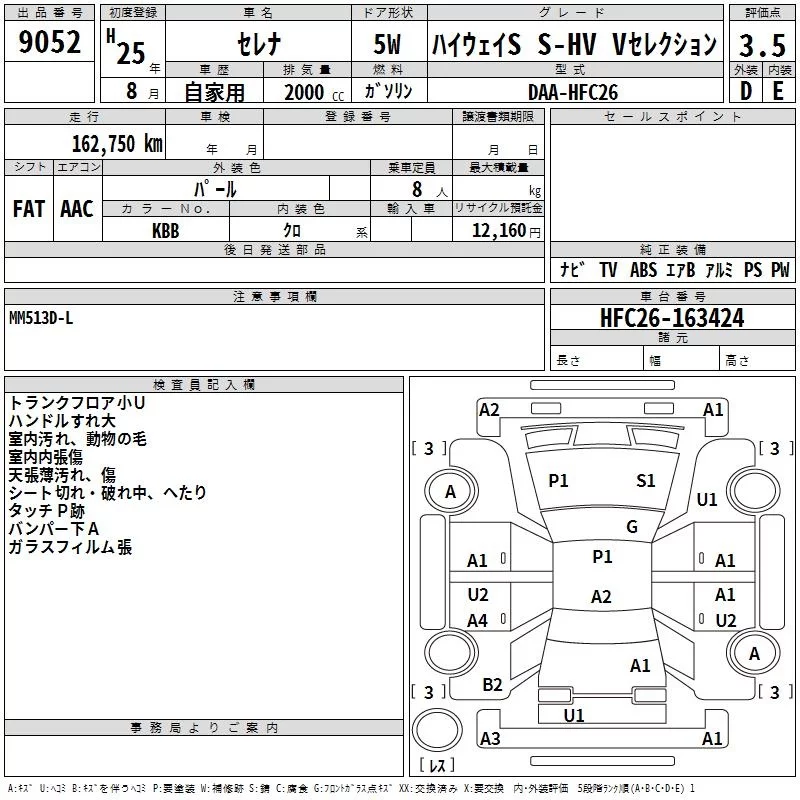The width and height of the screenshot is (800, 800).
Task: Click the 車台番号 header
Action: point(672,296)
